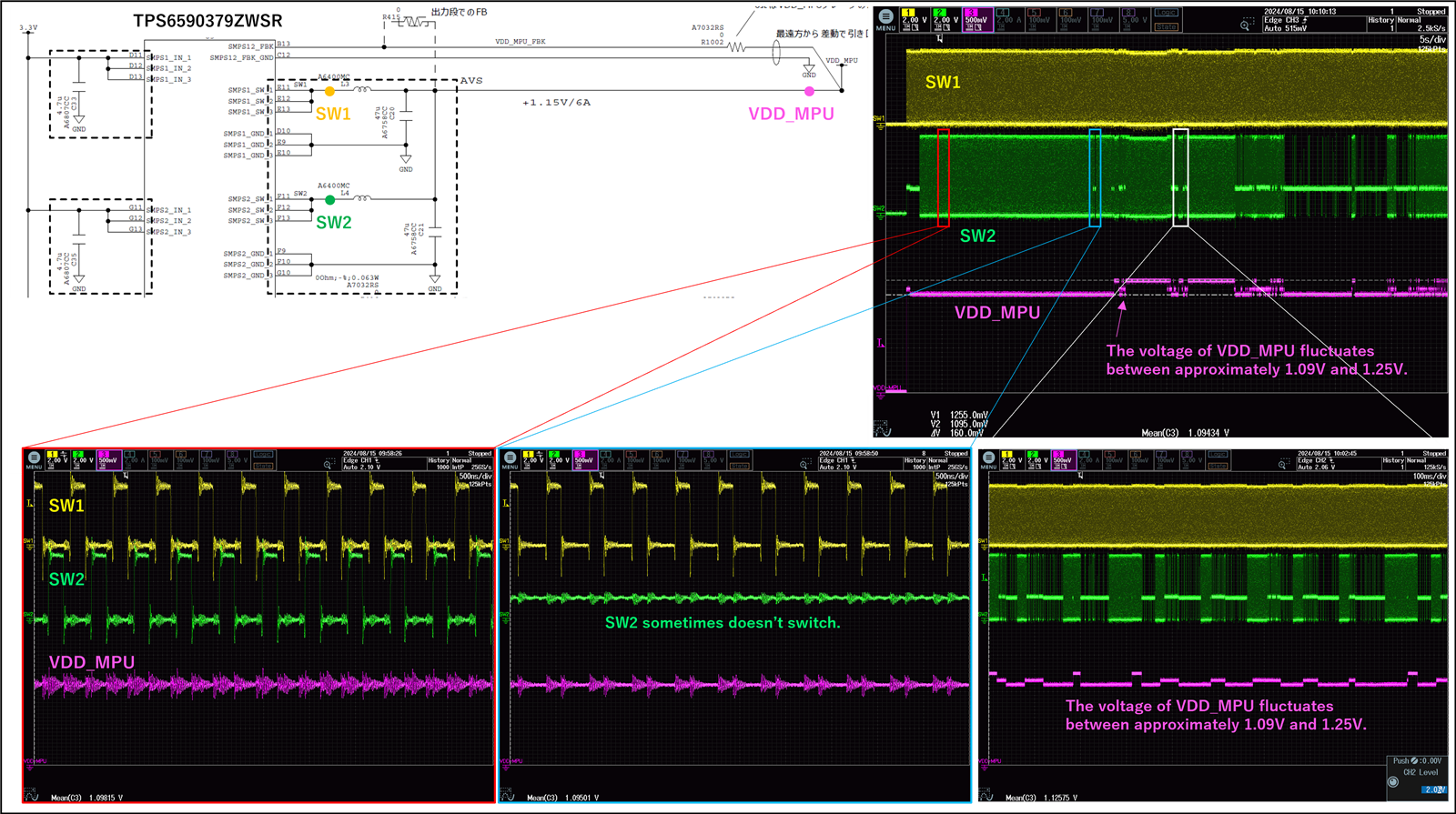Image resolution: width=1456 pixels, height=814 pixels.
Task: Select the 5s/div time base readout
Action: [1432, 40]
